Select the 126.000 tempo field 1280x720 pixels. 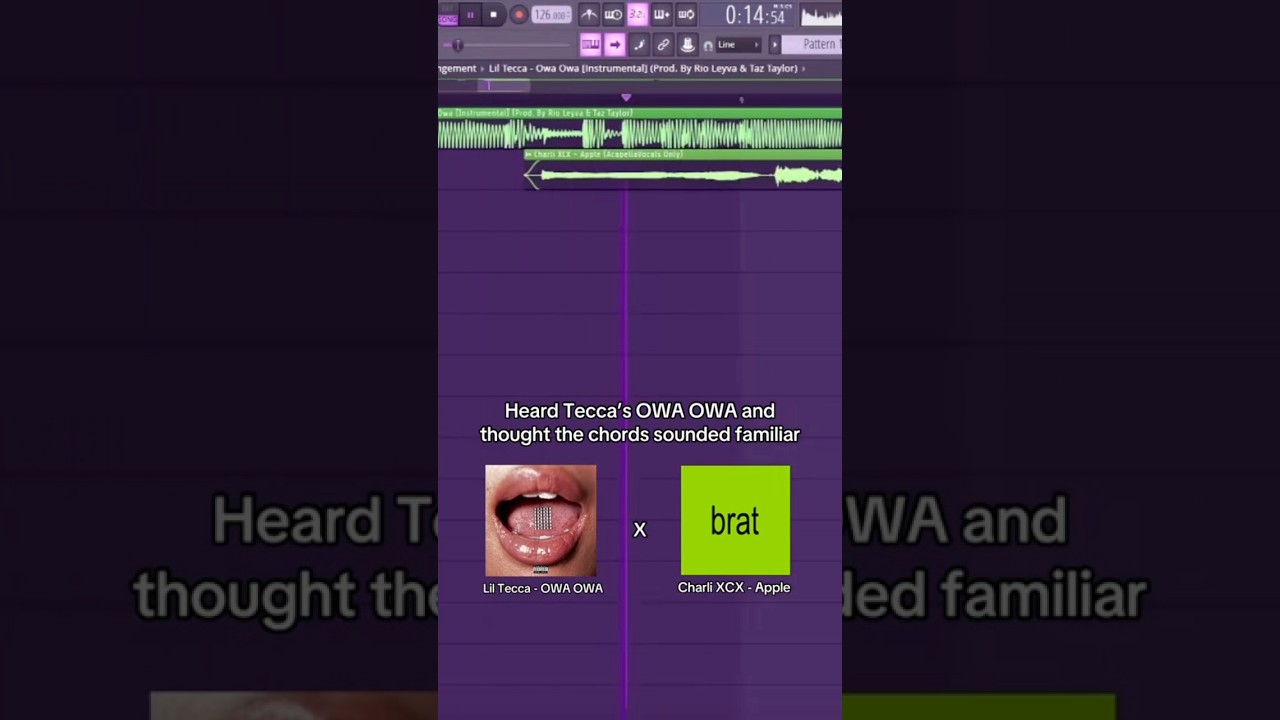(x=551, y=15)
